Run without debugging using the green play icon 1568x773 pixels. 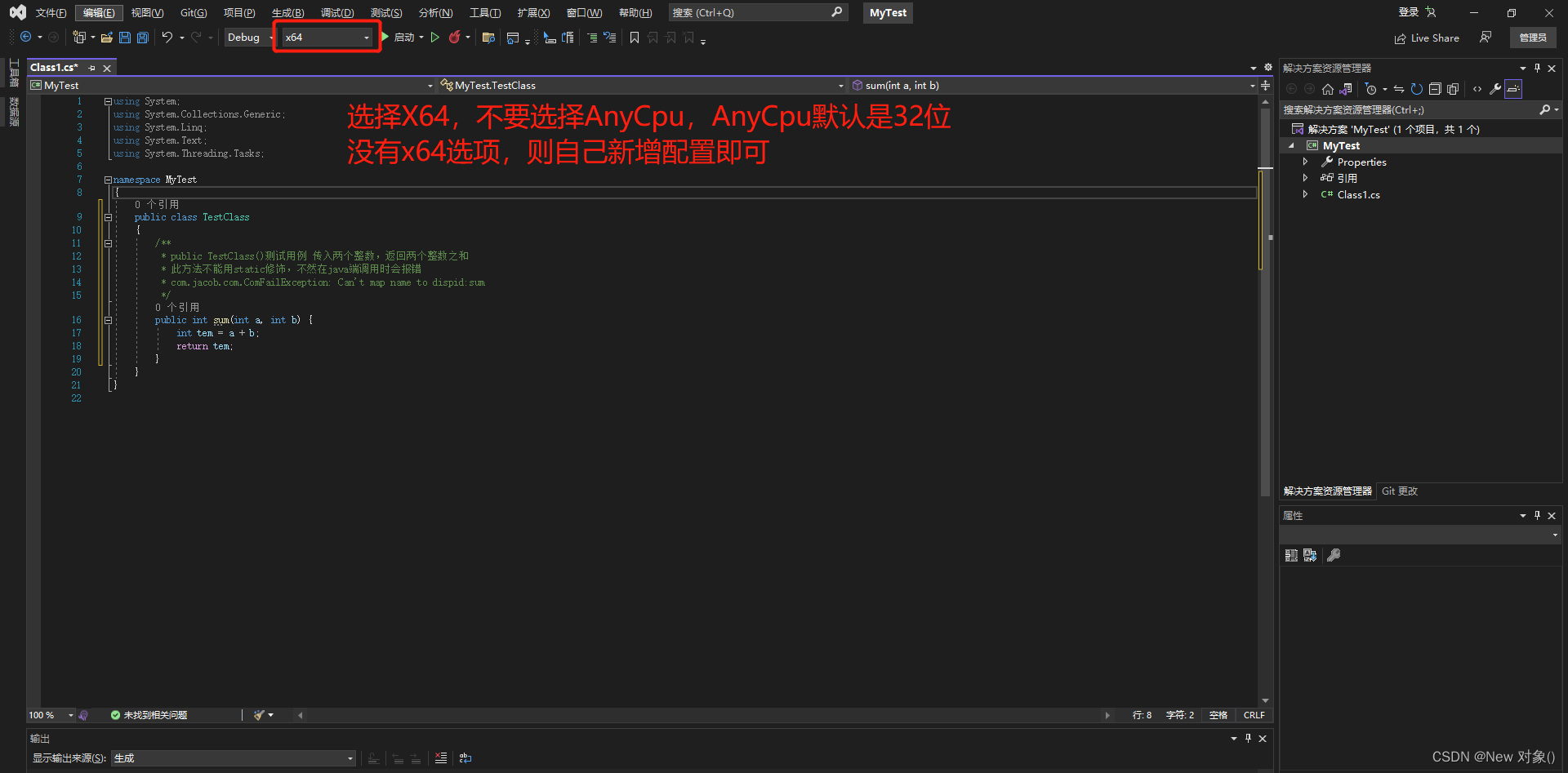(x=436, y=37)
